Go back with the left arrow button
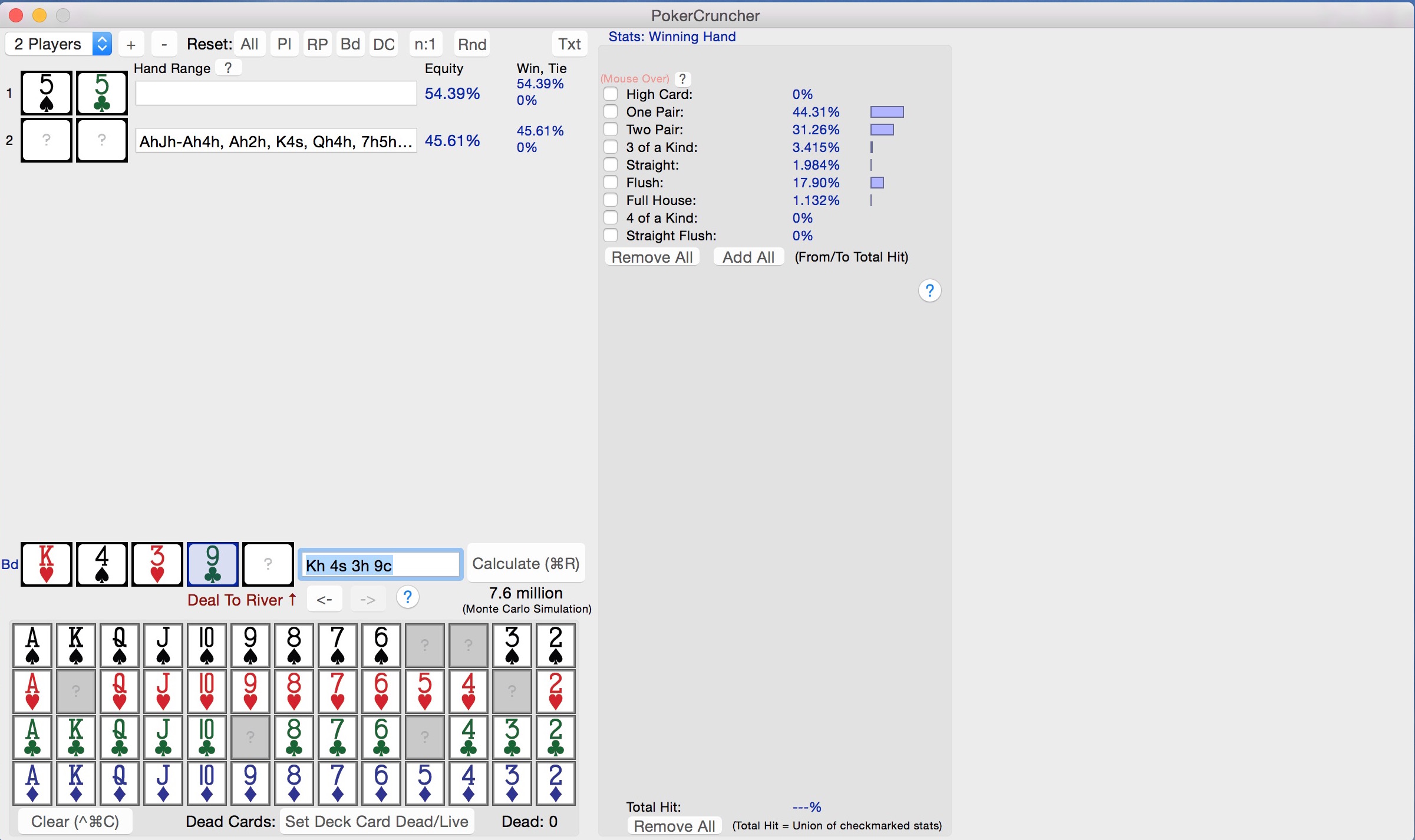Viewport: 1415px width, 840px height. click(x=325, y=600)
